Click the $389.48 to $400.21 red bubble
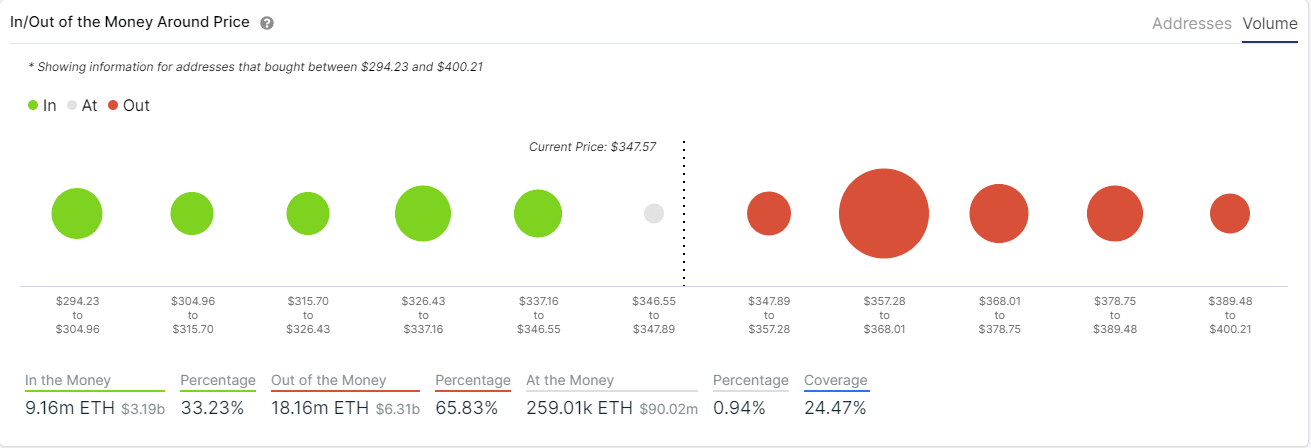Image resolution: width=1311 pixels, height=448 pixels. click(1230, 213)
